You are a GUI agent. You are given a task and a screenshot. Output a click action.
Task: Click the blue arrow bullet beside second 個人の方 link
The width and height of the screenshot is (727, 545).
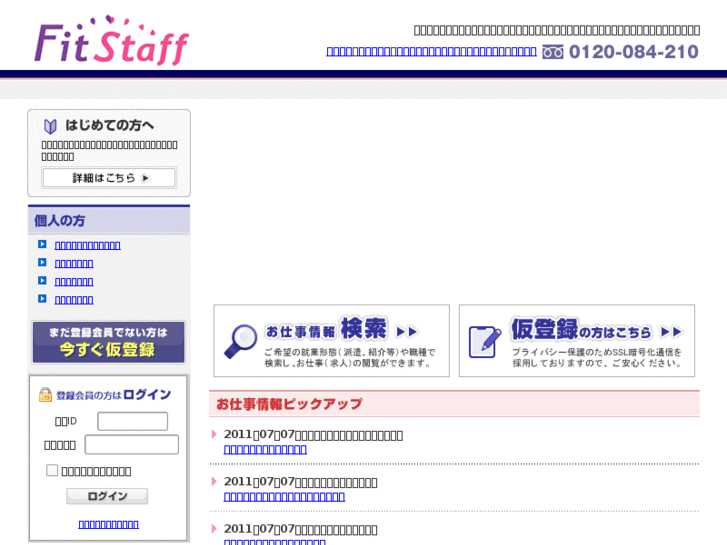coord(42,262)
